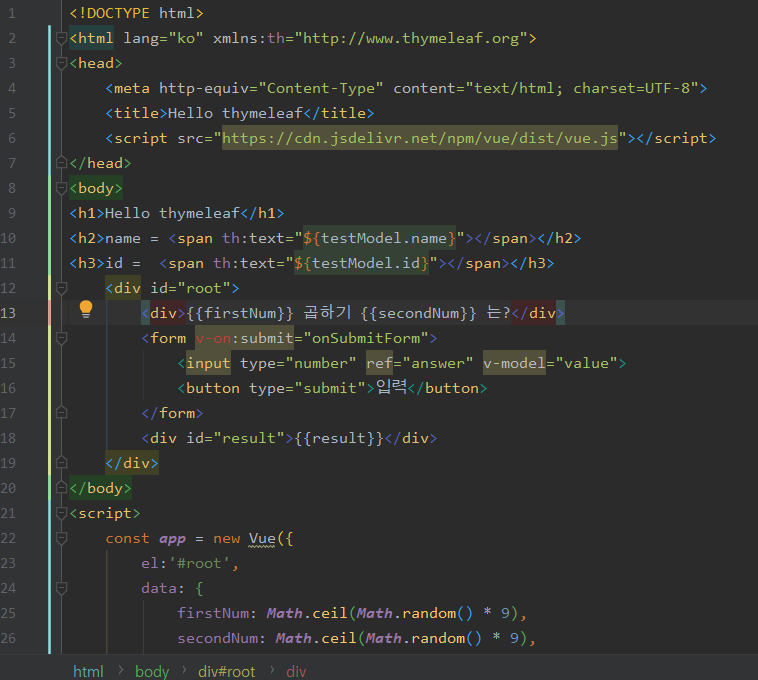Click line number 22 in the gutter
This screenshot has height=680, width=758.
(x=8, y=538)
